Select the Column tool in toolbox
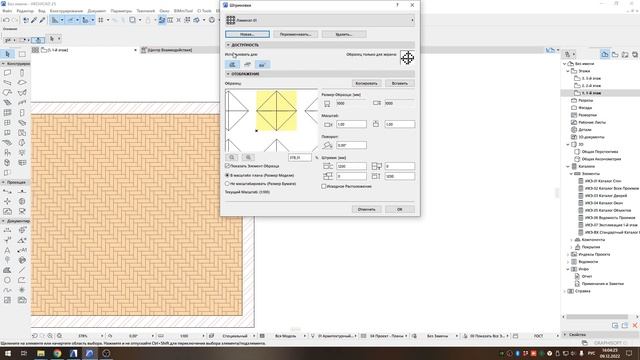Image resolution: width=640 pixels, height=360 pixels. tap(22, 73)
